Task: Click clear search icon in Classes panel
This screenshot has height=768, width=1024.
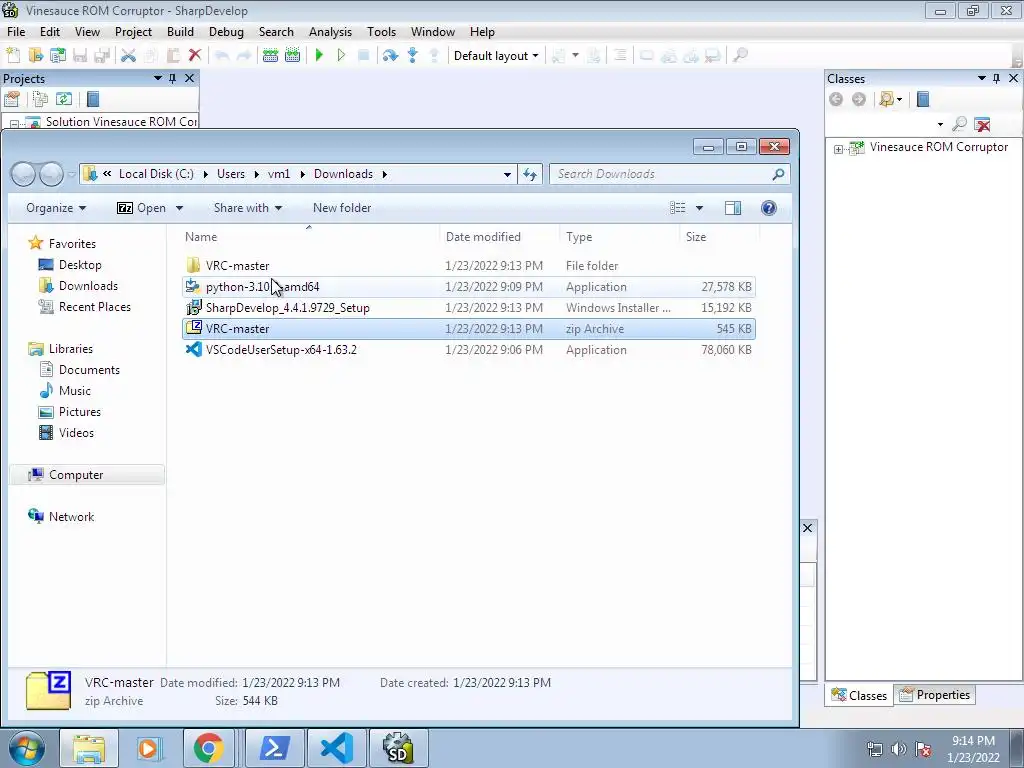Action: pos(982,124)
